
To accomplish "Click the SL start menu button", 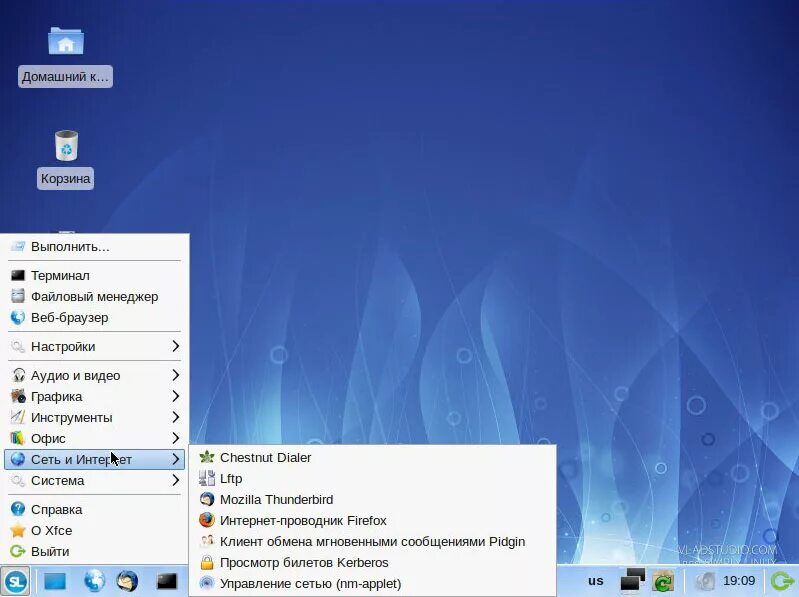I will tap(15, 581).
